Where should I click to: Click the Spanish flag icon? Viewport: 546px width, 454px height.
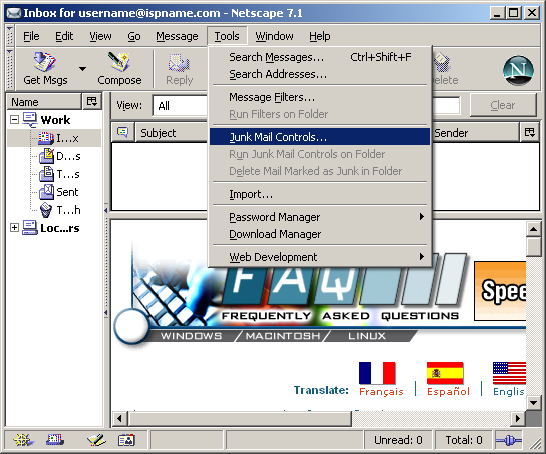445,373
